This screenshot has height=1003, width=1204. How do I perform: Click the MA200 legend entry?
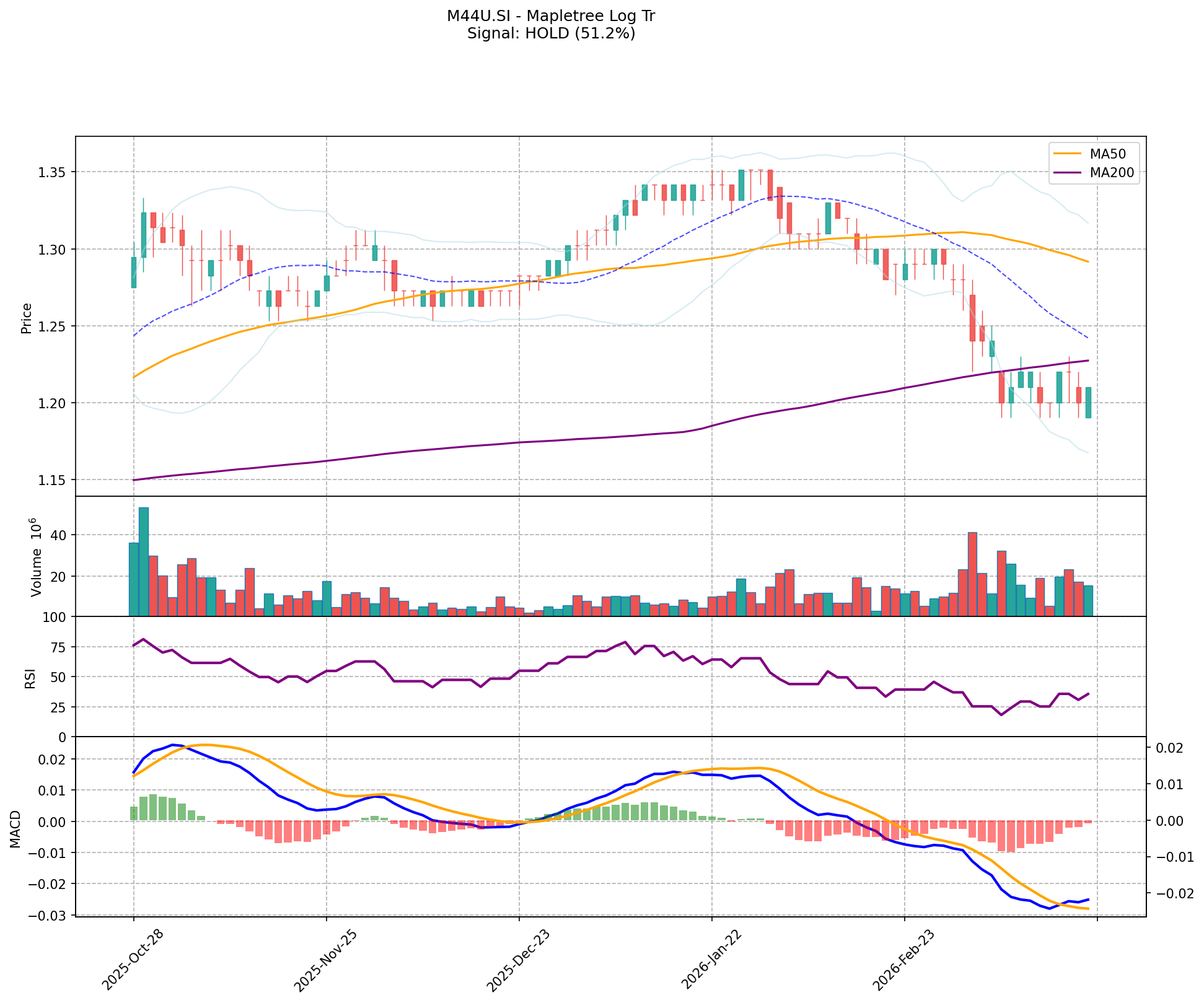[1111, 173]
